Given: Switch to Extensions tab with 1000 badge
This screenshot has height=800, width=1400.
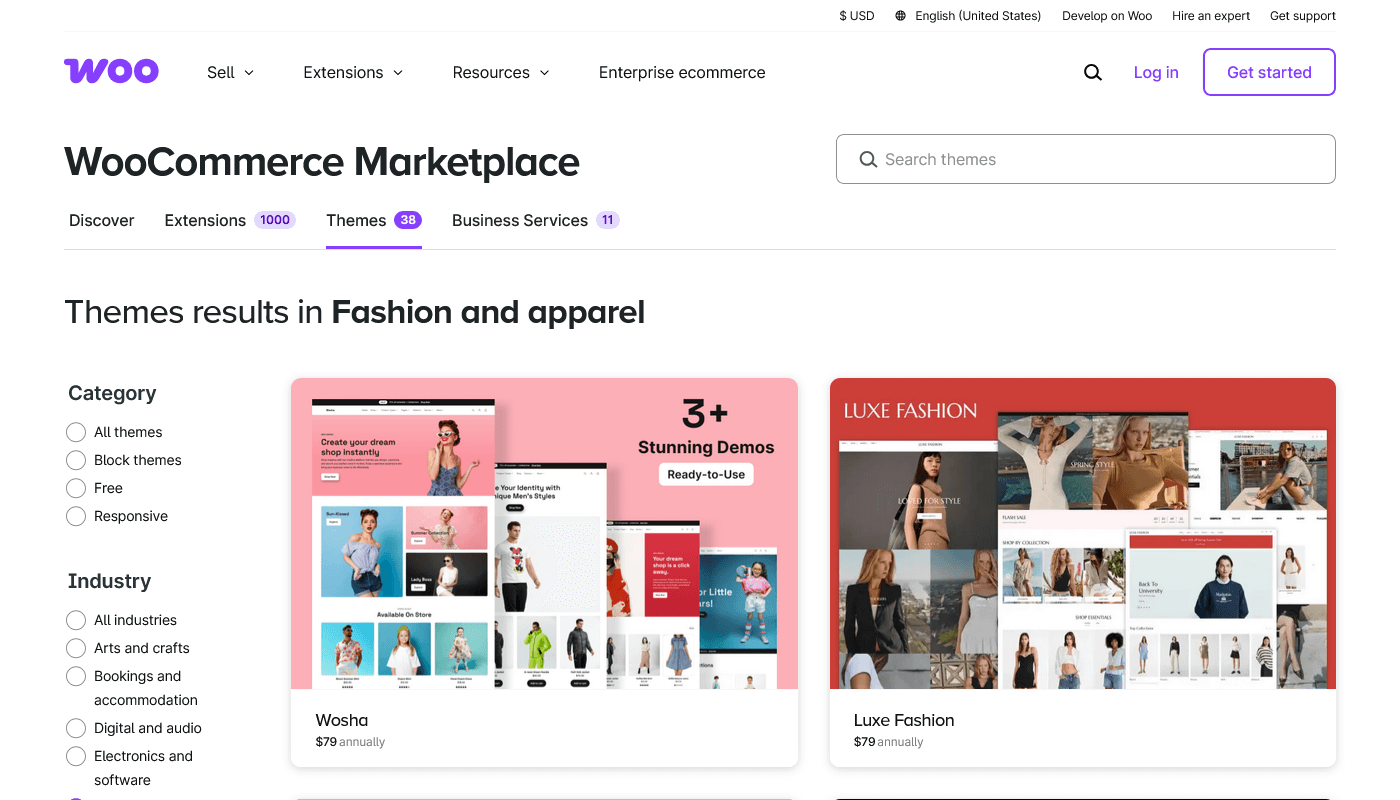Looking at the screenshot, I should click(x=230, y=220).
